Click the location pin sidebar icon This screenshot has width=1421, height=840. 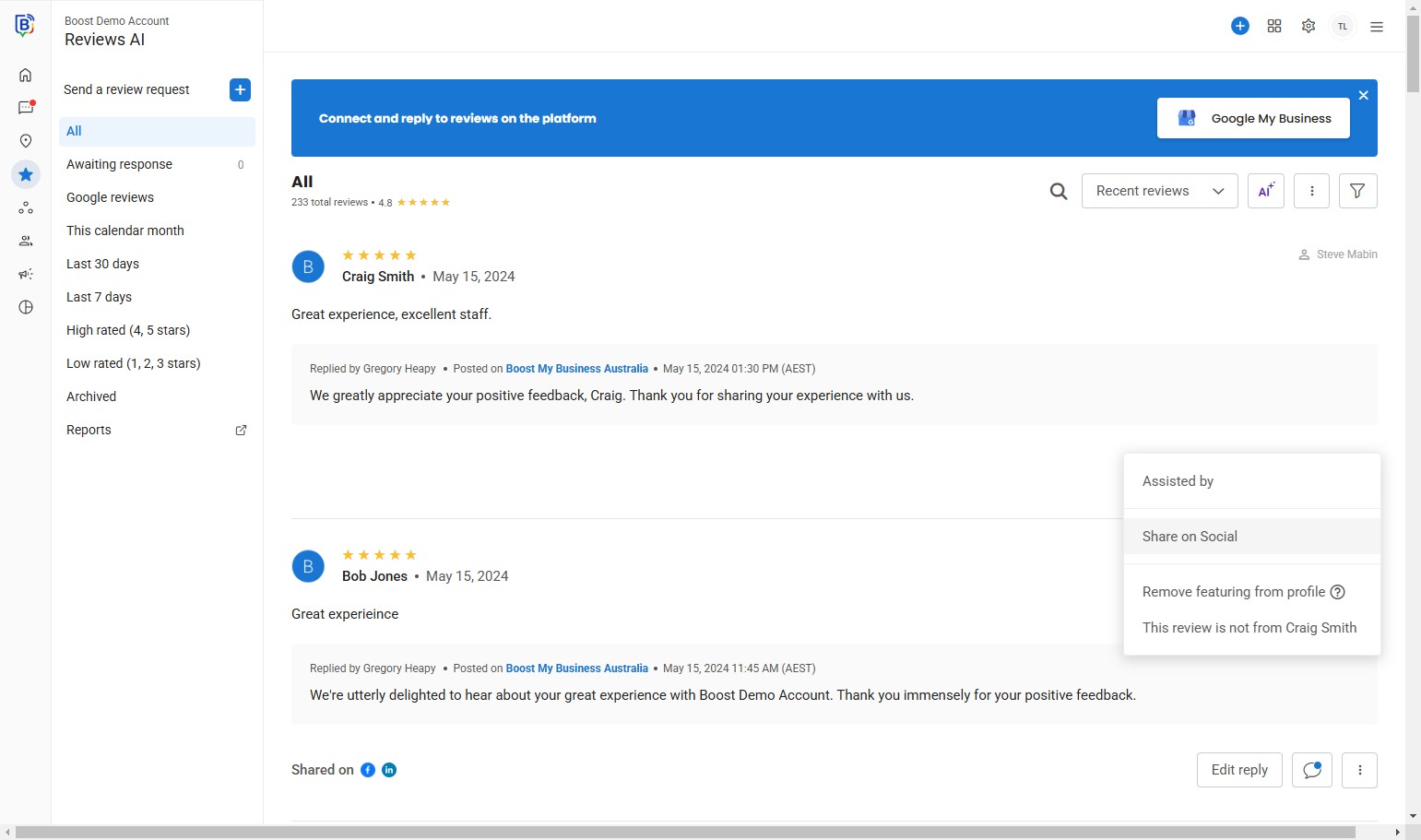pos(26,141)
